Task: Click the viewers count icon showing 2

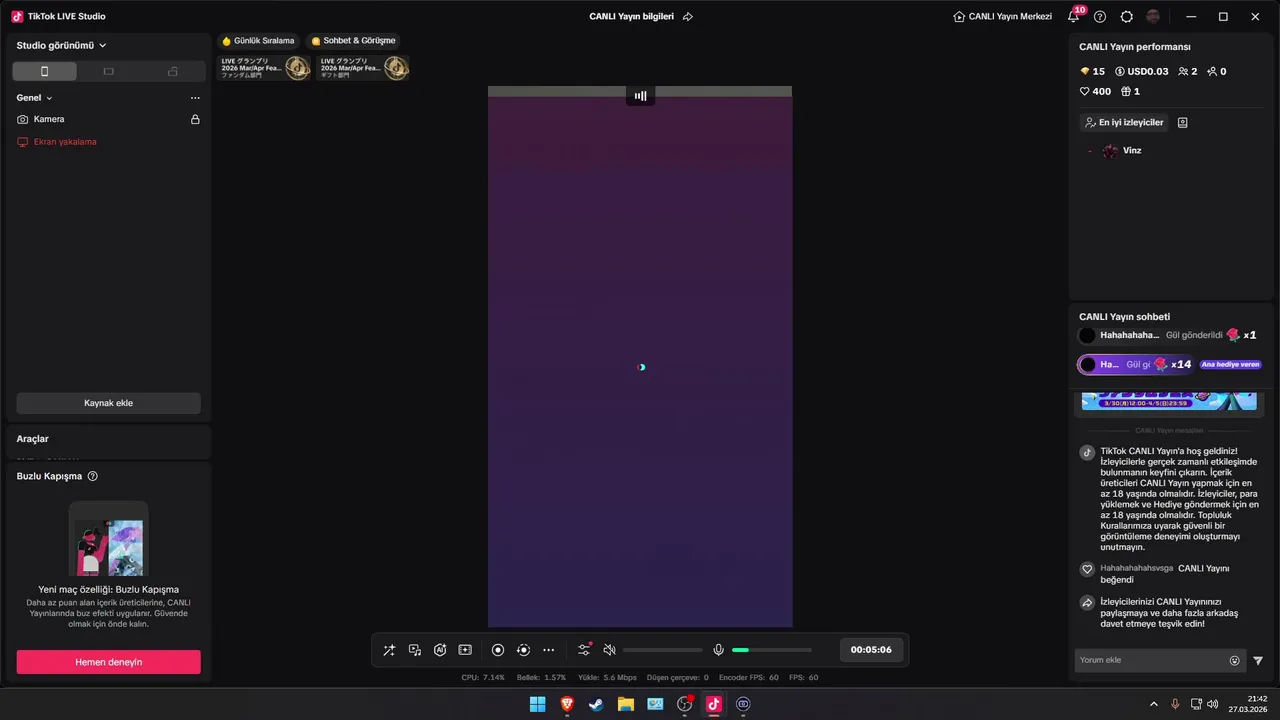Action: (1187, 71)
